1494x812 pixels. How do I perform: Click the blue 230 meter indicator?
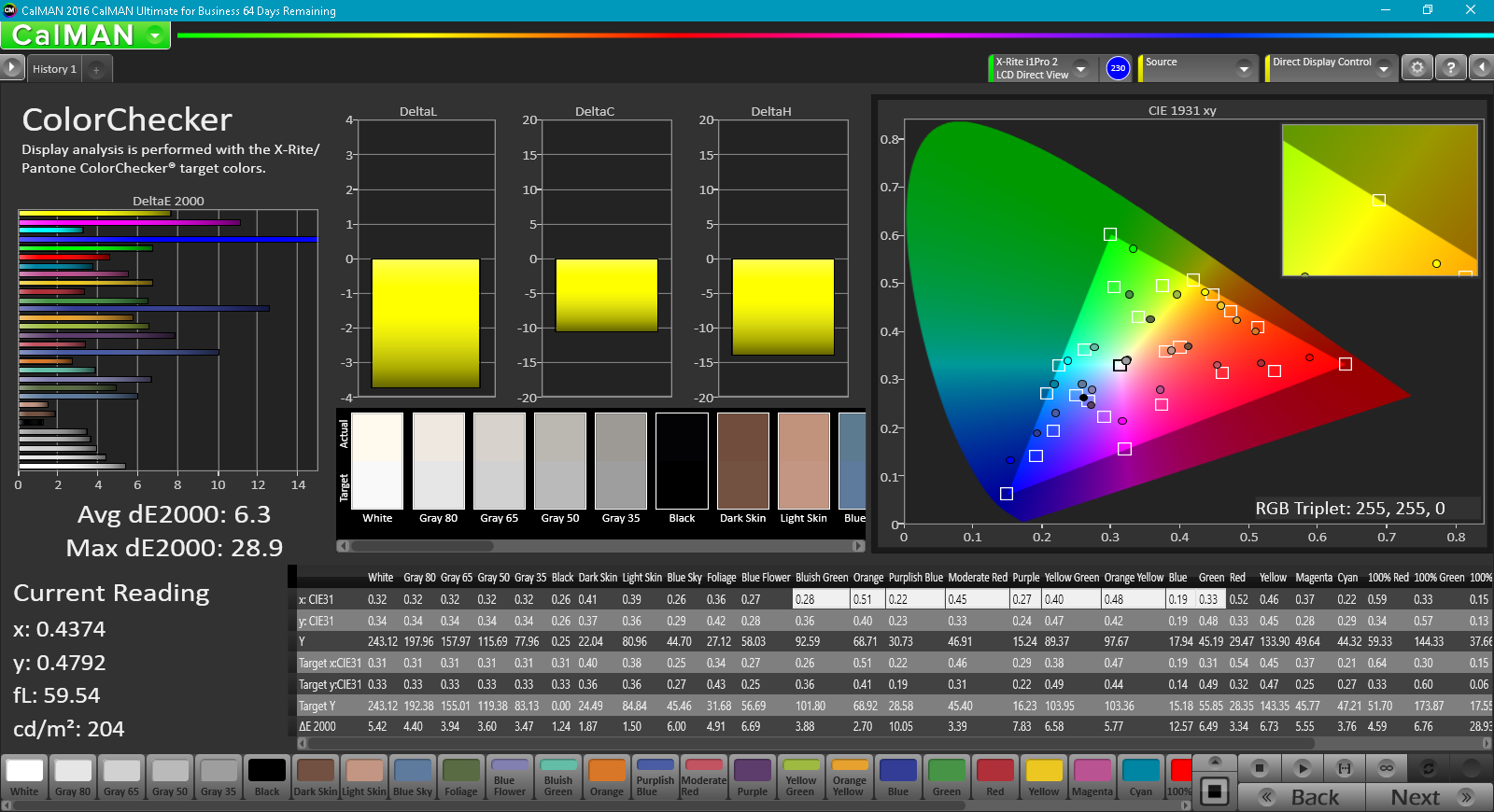click(x=1118, y=68)
